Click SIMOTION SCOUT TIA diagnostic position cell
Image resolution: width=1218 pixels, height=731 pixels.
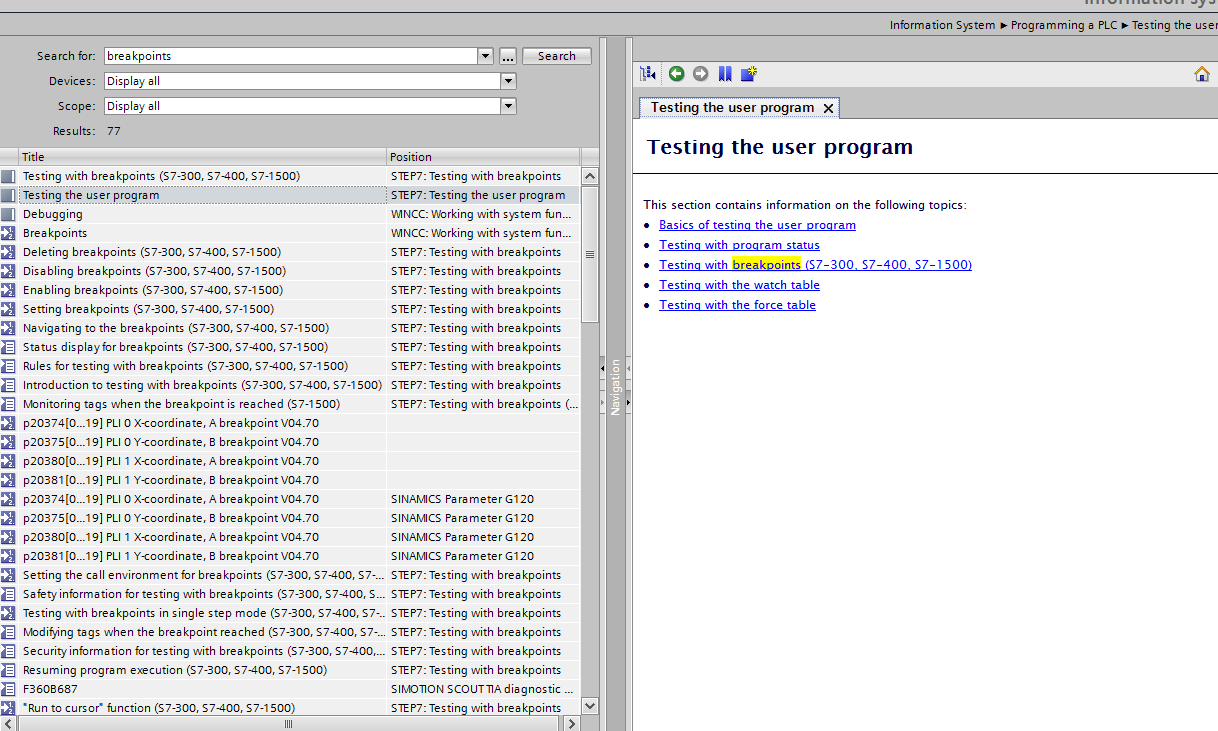pyautogui.click(x=483, y=689)
